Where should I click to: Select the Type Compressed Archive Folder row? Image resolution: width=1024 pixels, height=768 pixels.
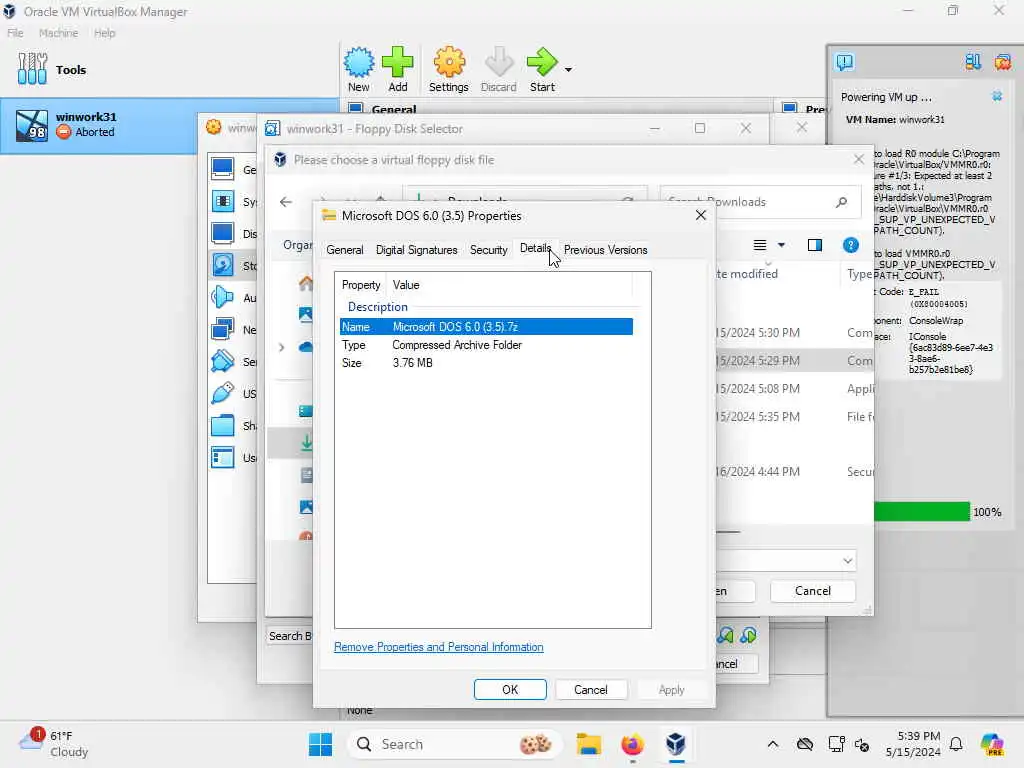pyautogui.click(x=486, y=345)
